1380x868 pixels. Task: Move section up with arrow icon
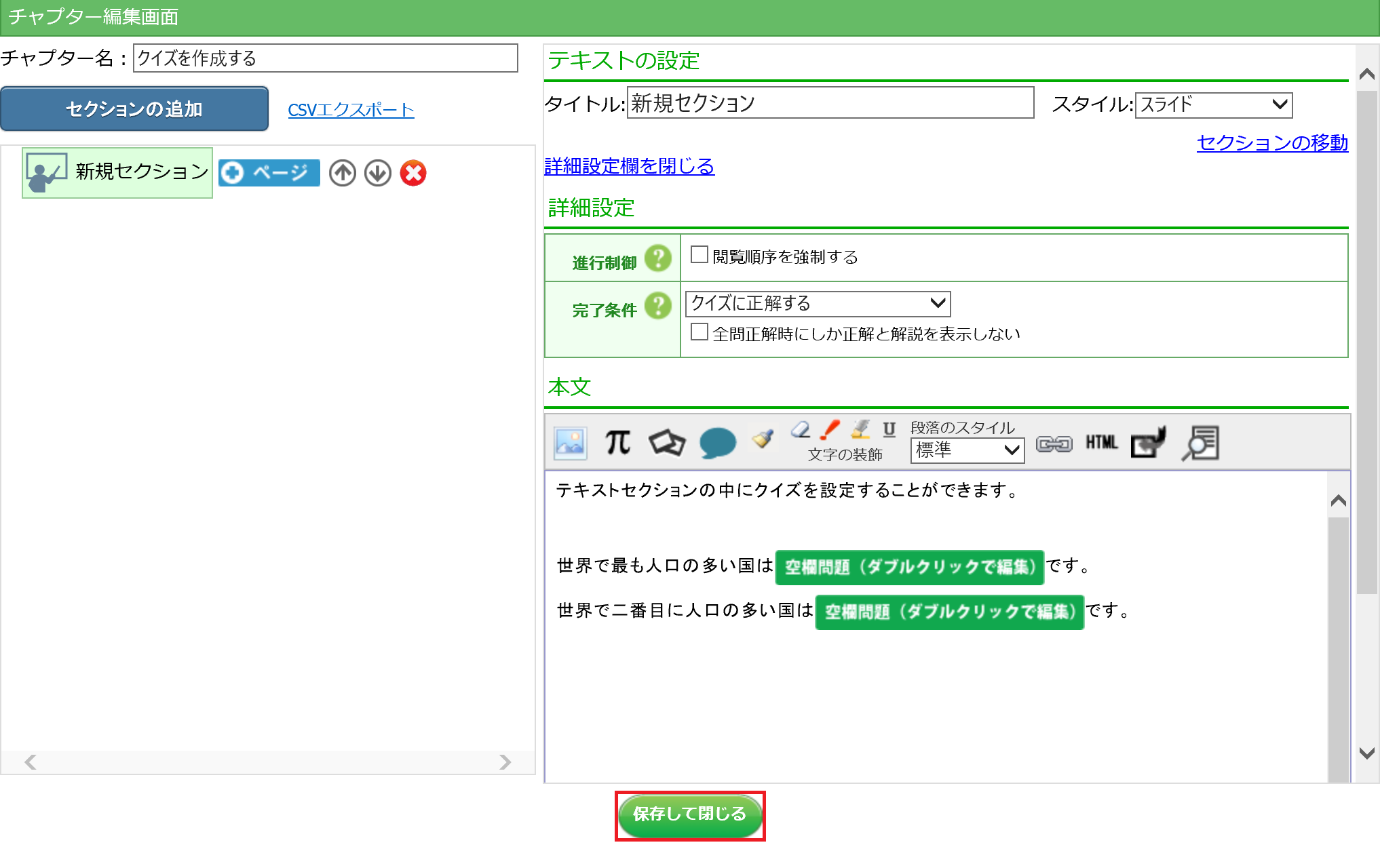(x=343, y=173)
